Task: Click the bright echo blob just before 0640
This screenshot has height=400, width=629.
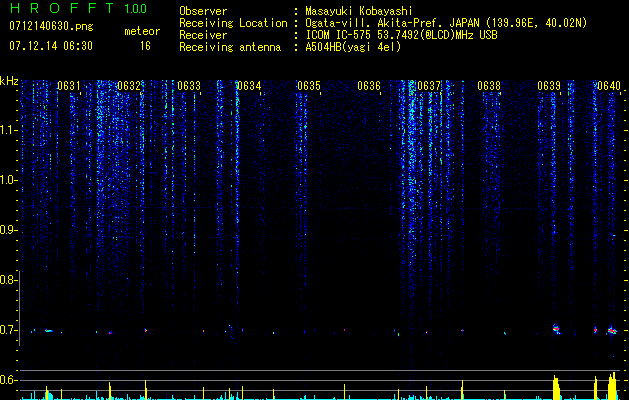Action: tap(612, 331)
